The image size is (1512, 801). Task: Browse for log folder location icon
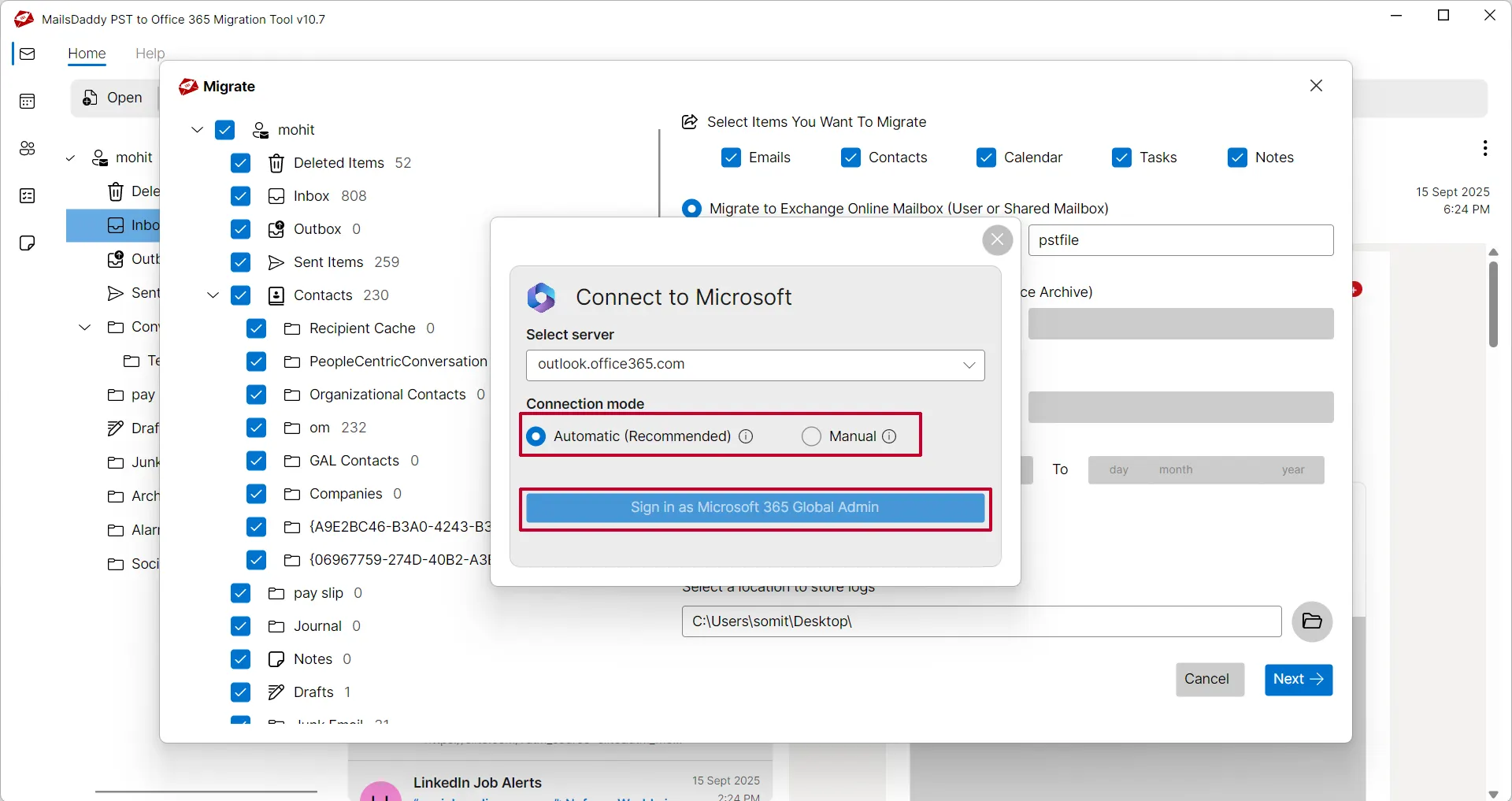(1312, 621)
